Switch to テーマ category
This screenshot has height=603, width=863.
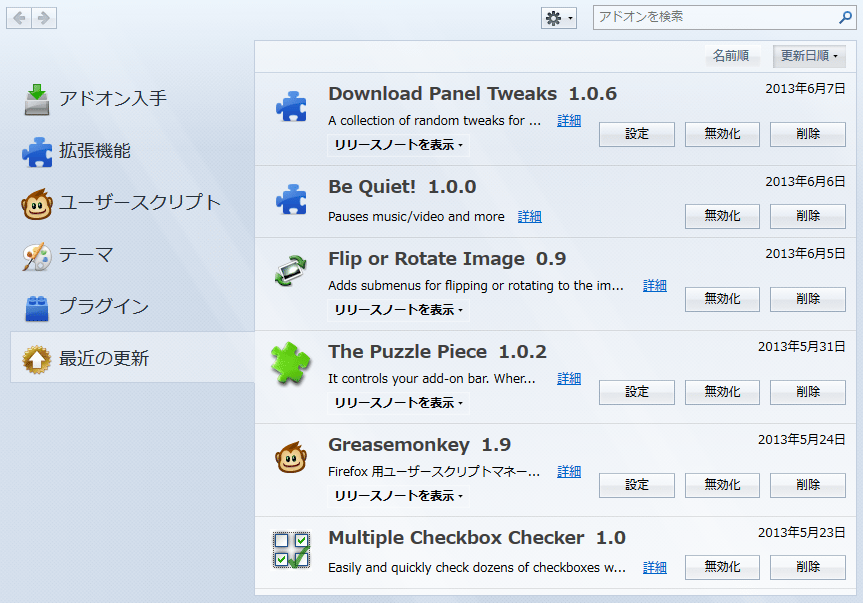[x=132, y=255]
